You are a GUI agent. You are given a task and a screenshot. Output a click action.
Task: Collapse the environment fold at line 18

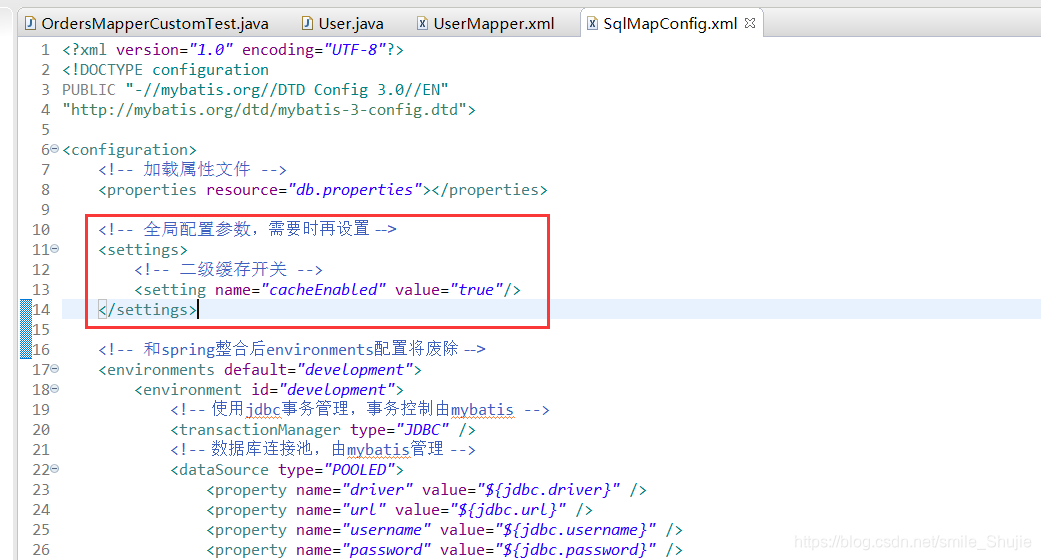[x=54, y=388]
